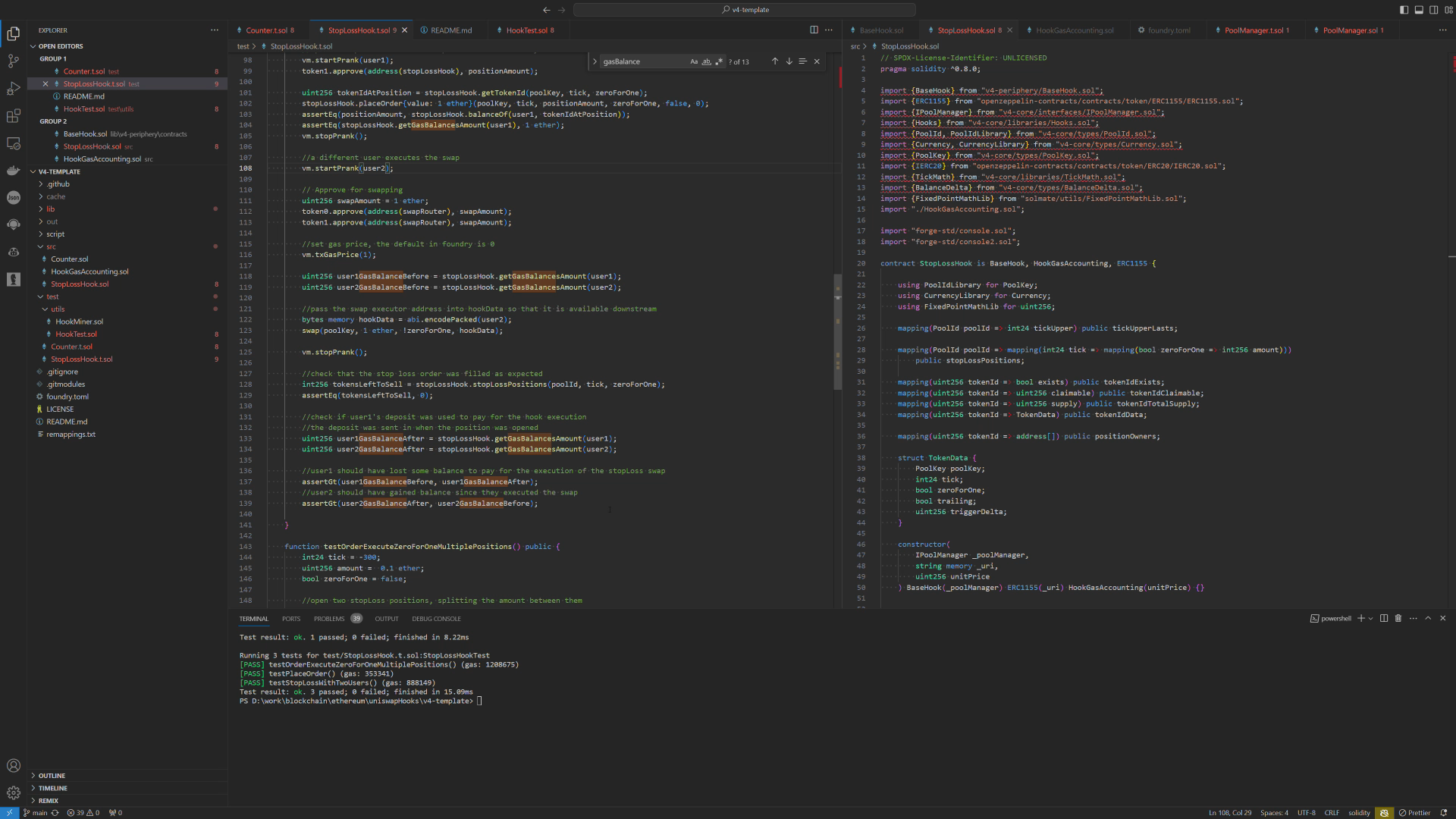Jump to previous find match
Image resolution: width=1456 pixels, height=819 pixels.
coord(774,61)
